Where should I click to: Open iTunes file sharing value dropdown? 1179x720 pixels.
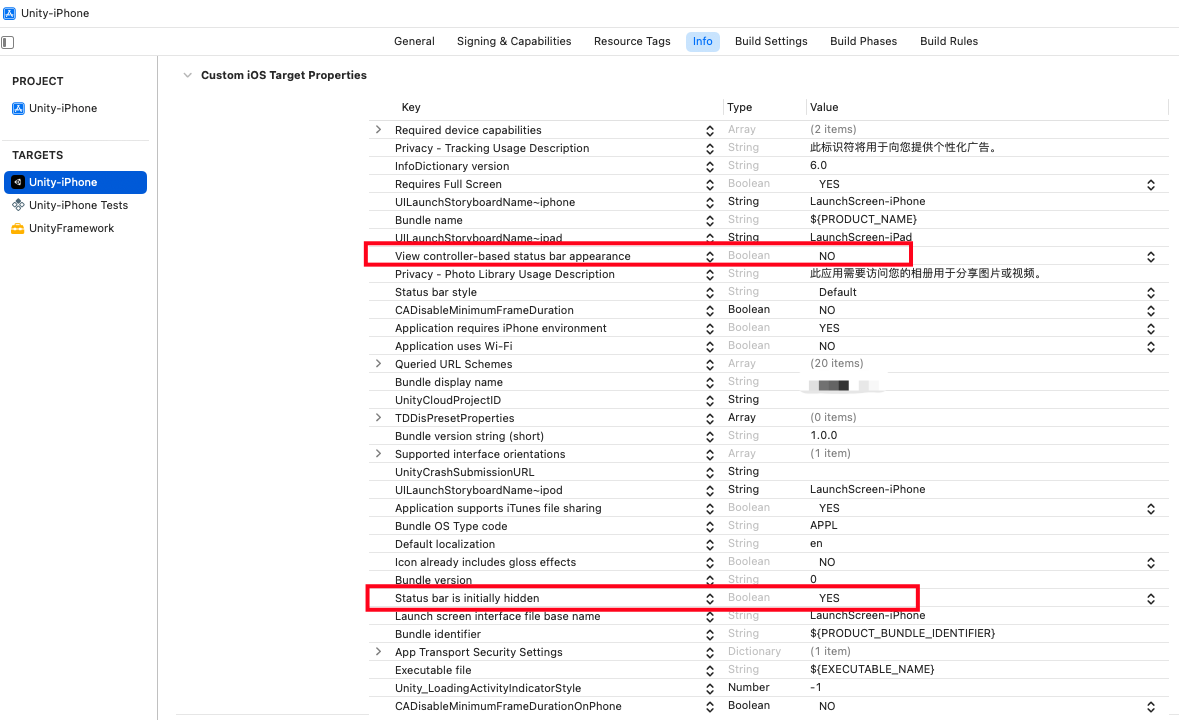pyautogui.click(x=1150, y=509)
